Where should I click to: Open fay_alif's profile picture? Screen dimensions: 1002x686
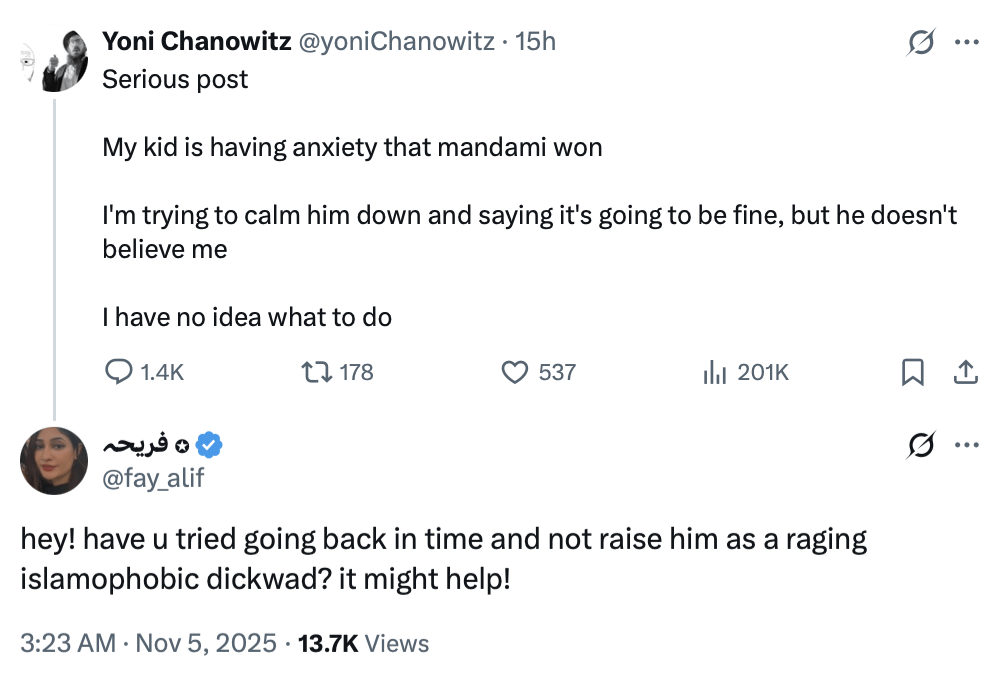(x=54, y=460)
